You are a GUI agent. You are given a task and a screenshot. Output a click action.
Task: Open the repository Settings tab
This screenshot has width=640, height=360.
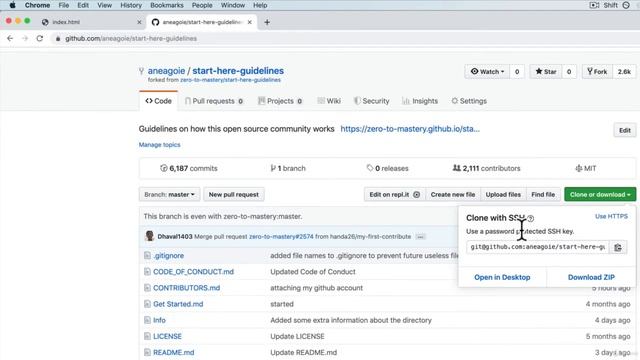click(x=469, y=101)
